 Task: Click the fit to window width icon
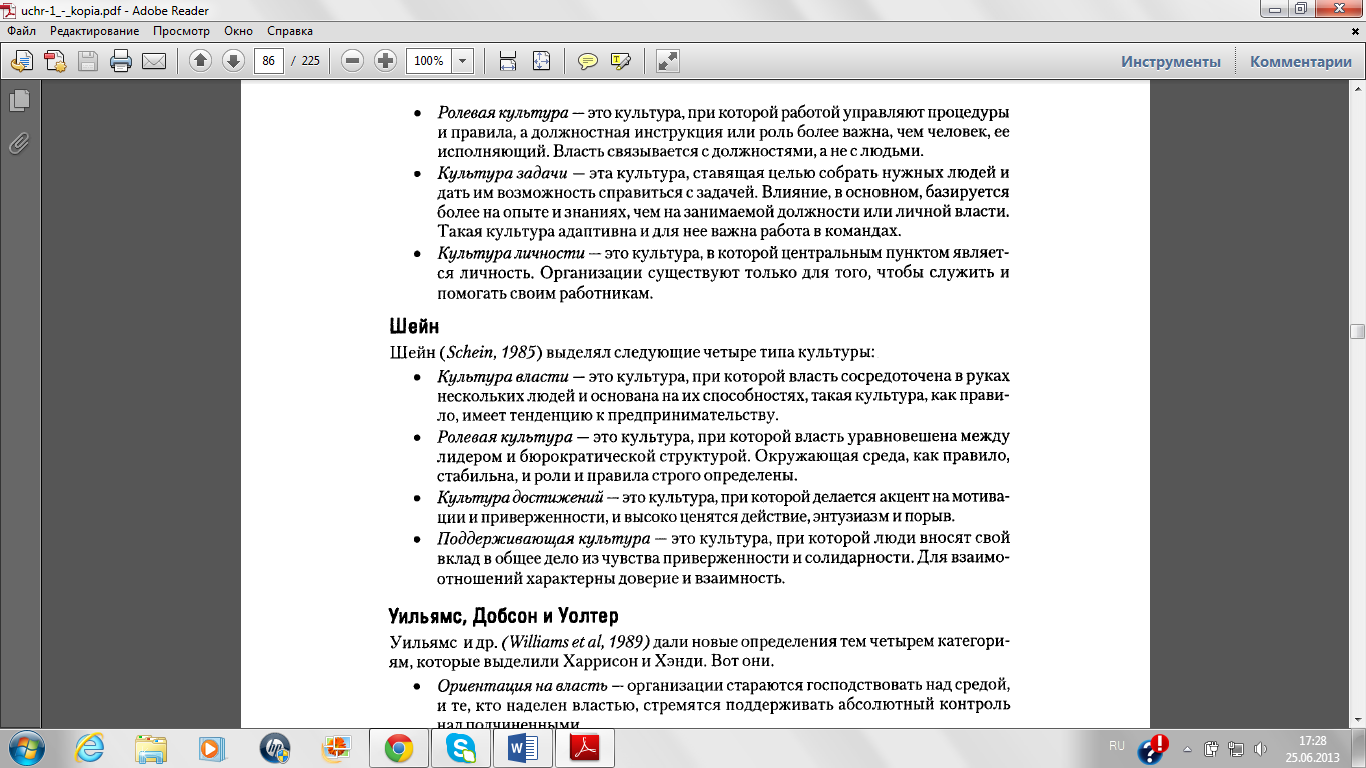[x=508, y=61]
